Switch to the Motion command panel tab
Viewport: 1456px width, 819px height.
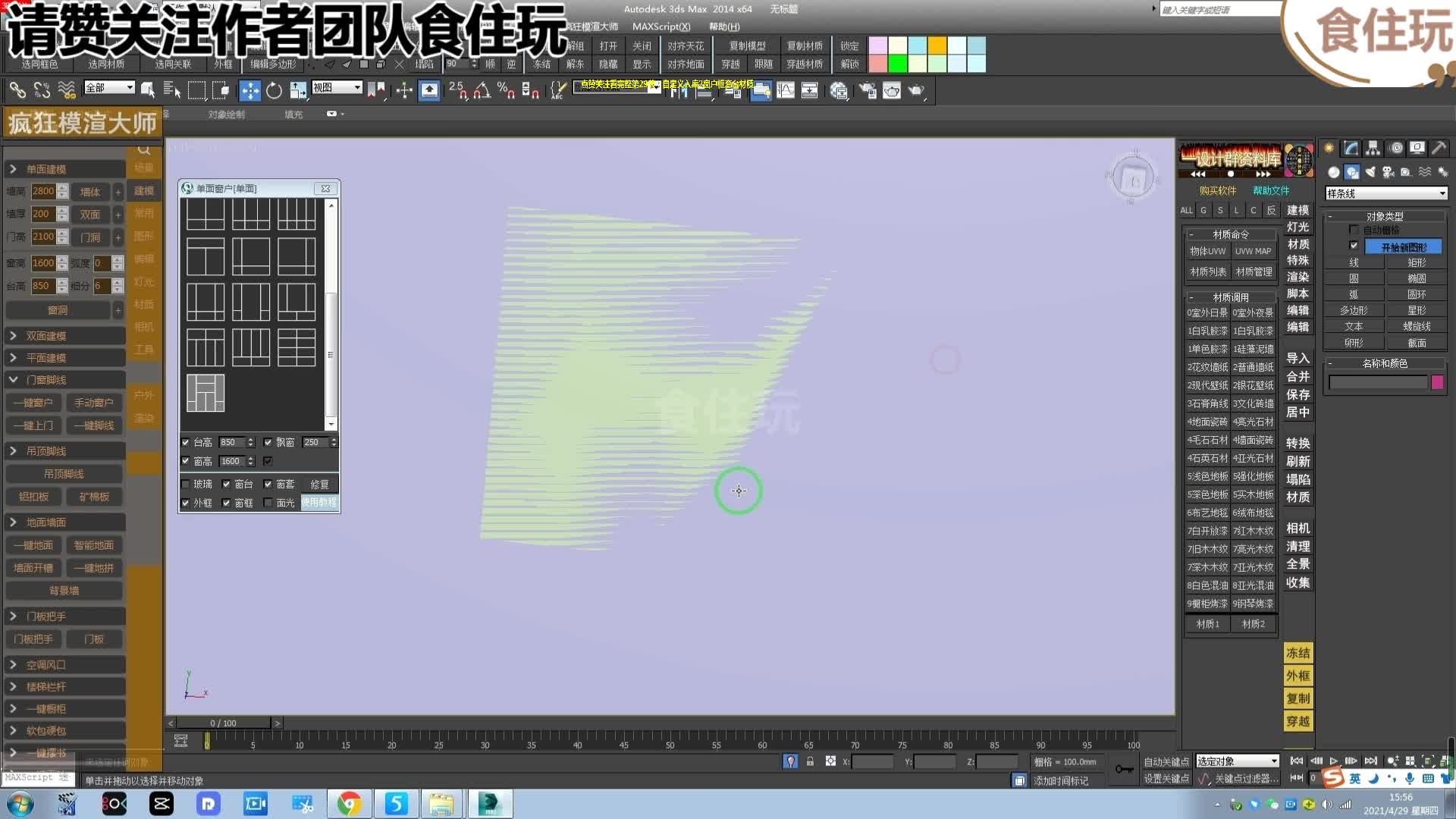(x=1396, y=148)
